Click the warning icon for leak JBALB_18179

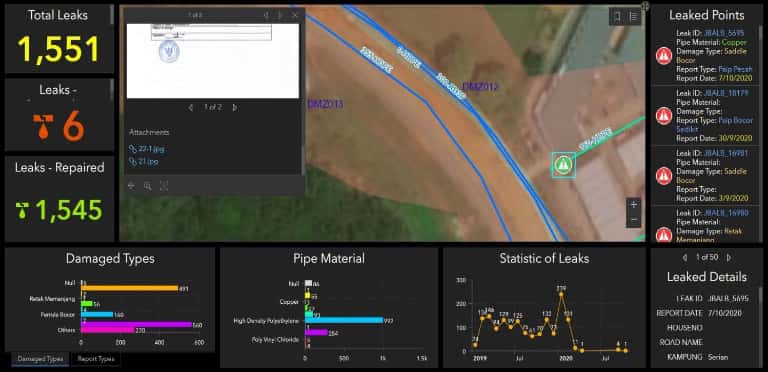[x=664, y=116]
